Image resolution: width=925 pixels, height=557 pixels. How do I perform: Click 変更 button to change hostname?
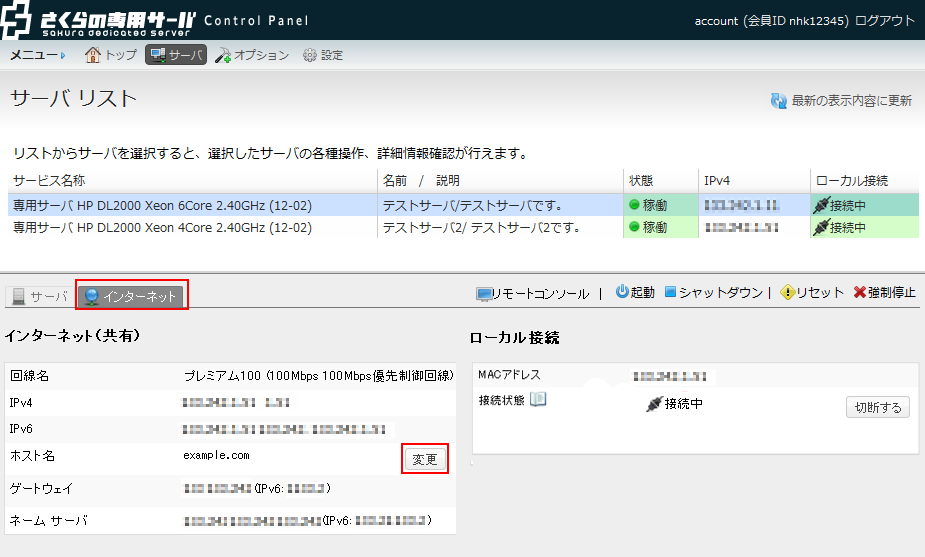424,459
